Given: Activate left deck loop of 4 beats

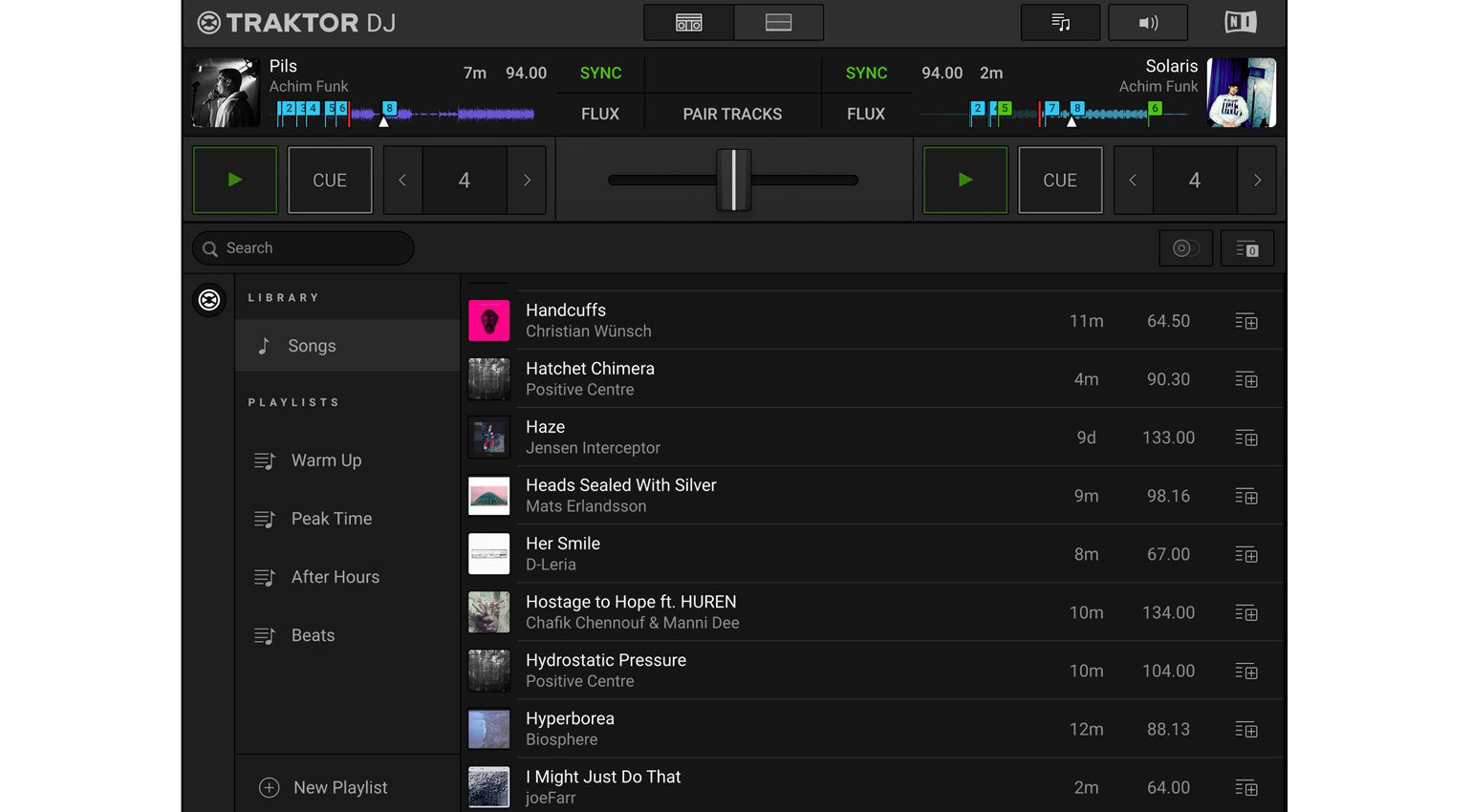Looking at the screenshot, I should (465, 180).
